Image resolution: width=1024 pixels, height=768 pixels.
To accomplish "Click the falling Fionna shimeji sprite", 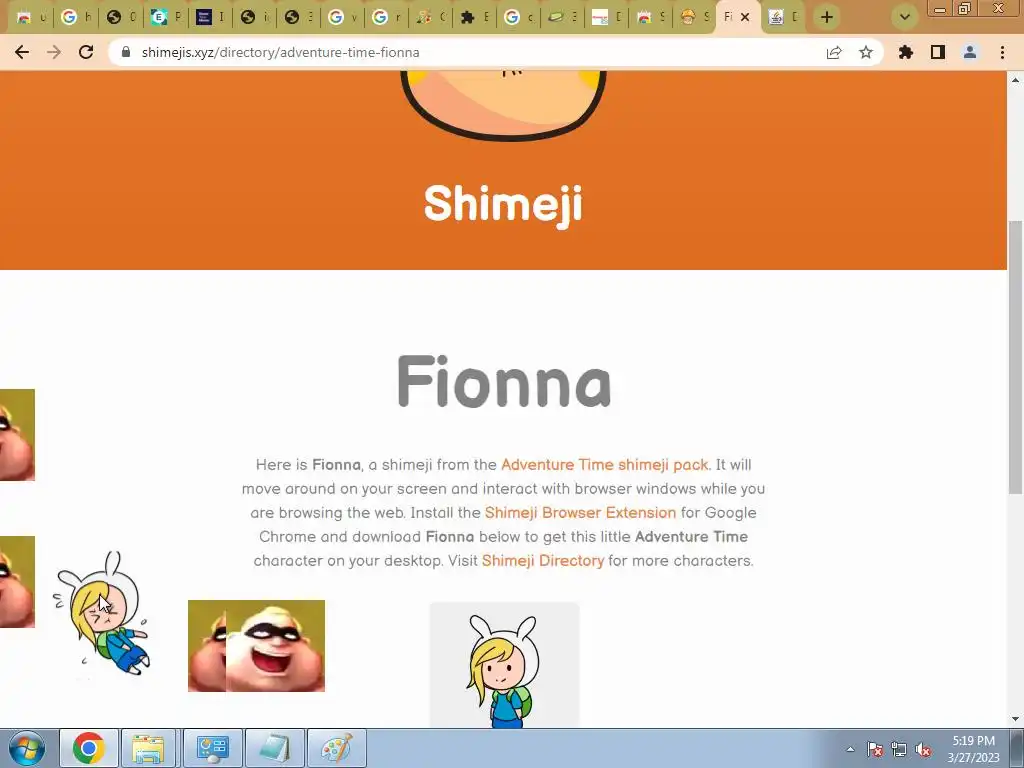I will coord(103,613).
